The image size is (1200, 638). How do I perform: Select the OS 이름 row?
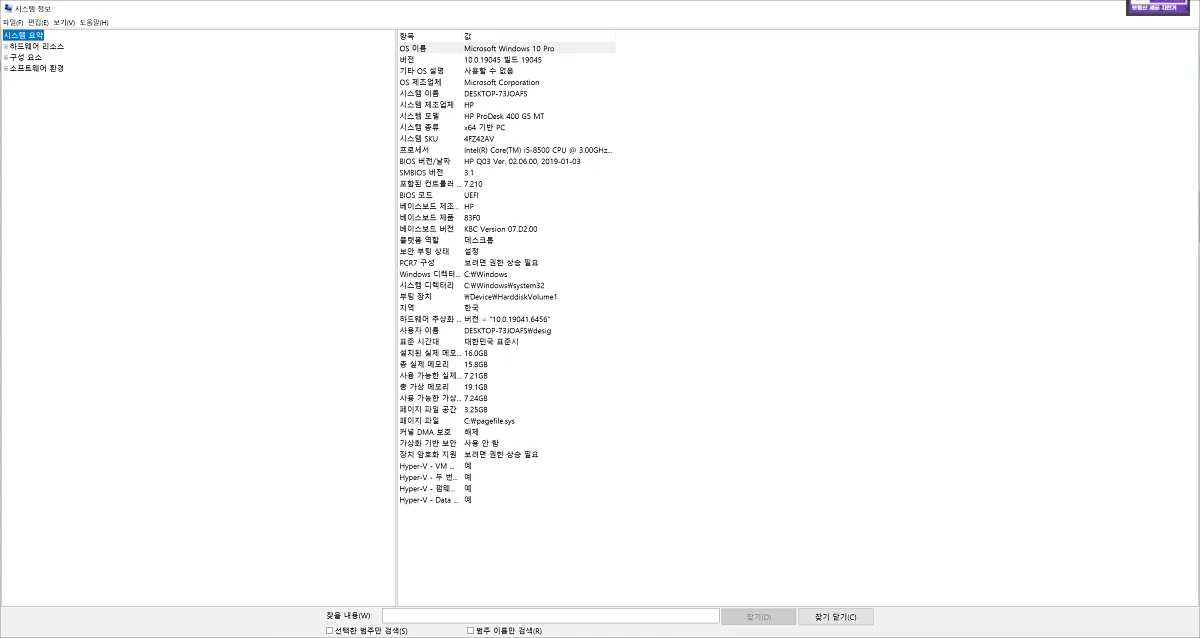tap(507, 48)
